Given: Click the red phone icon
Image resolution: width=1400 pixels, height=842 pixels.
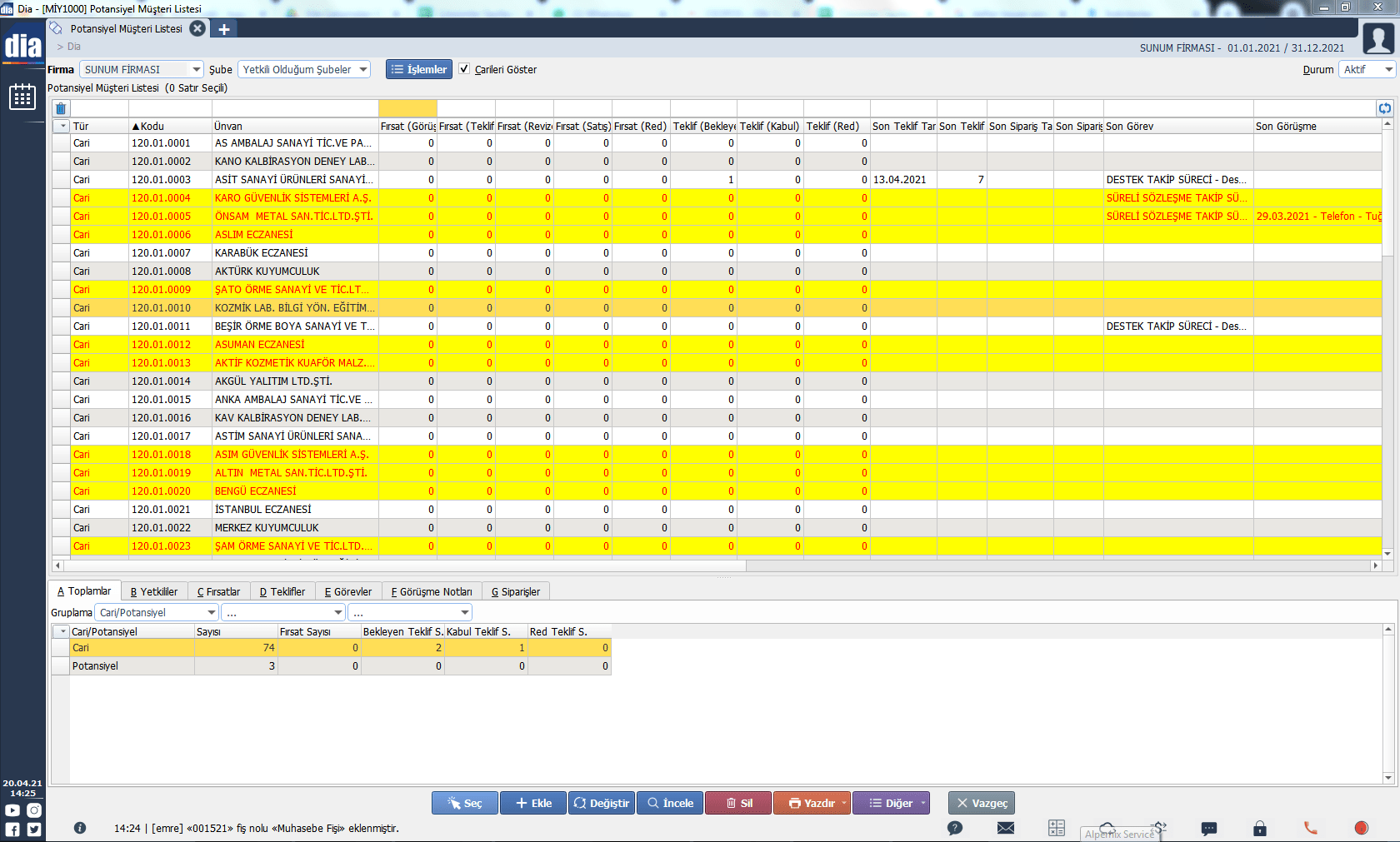Looking at the screenshot, I should (x=1311, y=828).
